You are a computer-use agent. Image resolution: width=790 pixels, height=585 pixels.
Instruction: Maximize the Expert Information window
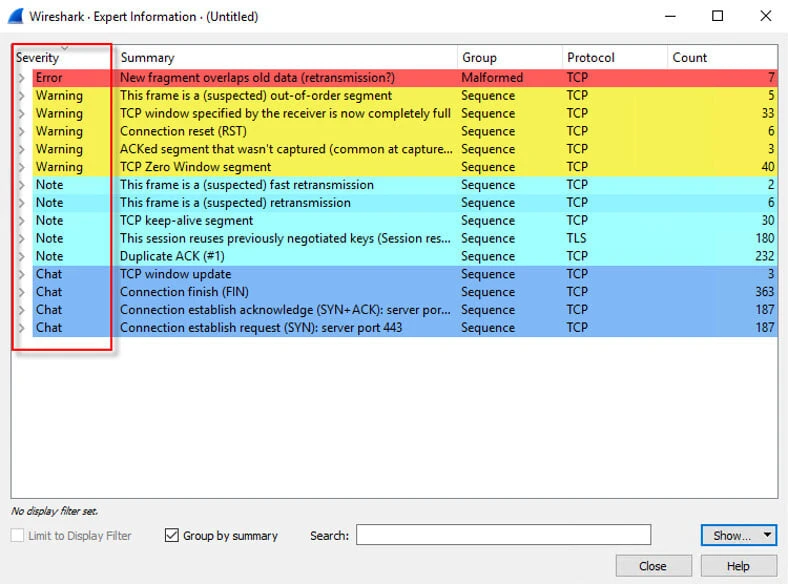(717, 16)
